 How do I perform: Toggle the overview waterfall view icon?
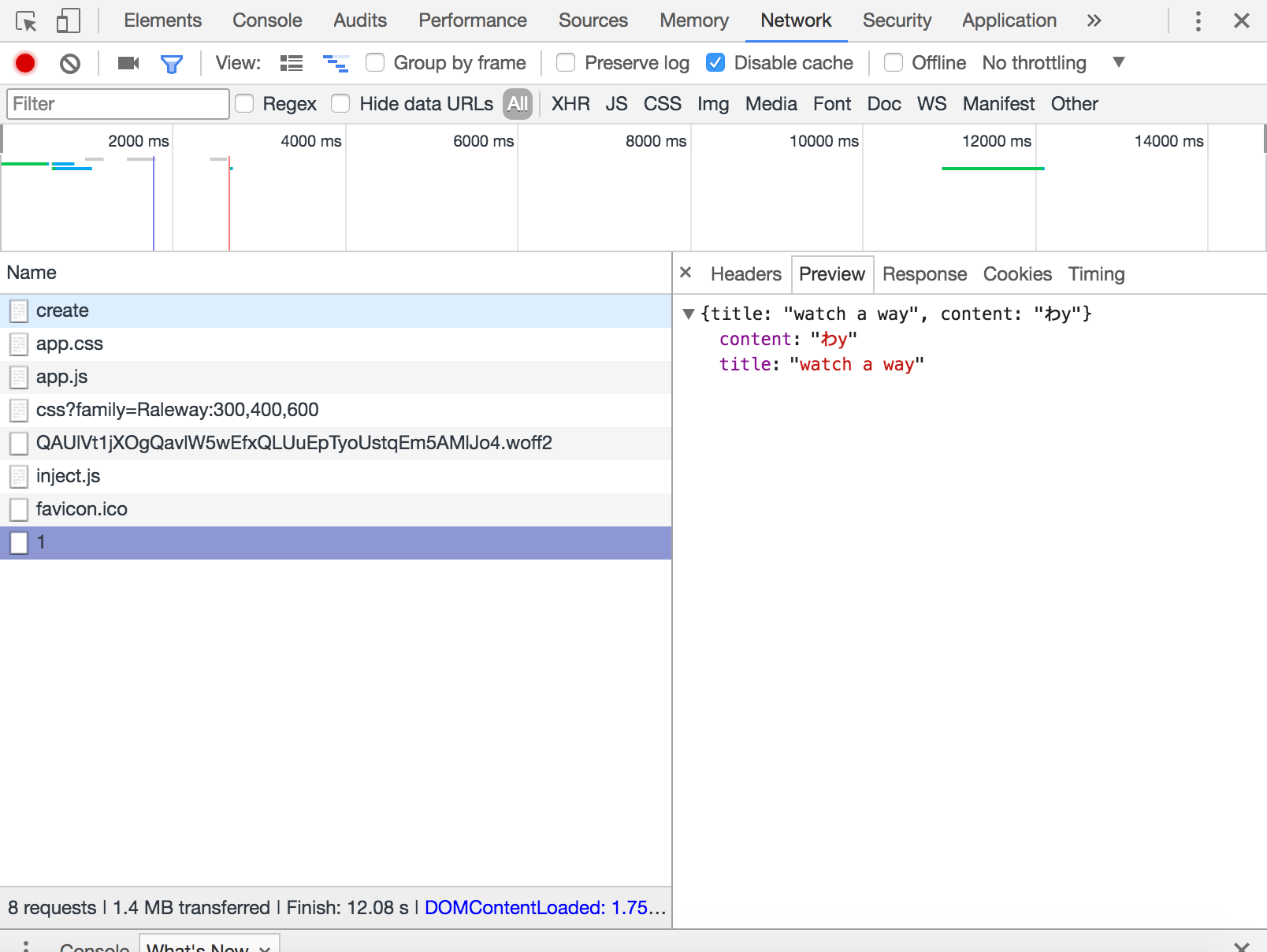point(336,63)
